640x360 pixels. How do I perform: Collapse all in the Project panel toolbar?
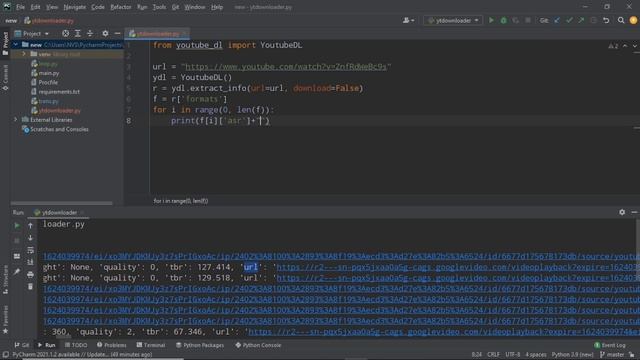tap(90, 33)
